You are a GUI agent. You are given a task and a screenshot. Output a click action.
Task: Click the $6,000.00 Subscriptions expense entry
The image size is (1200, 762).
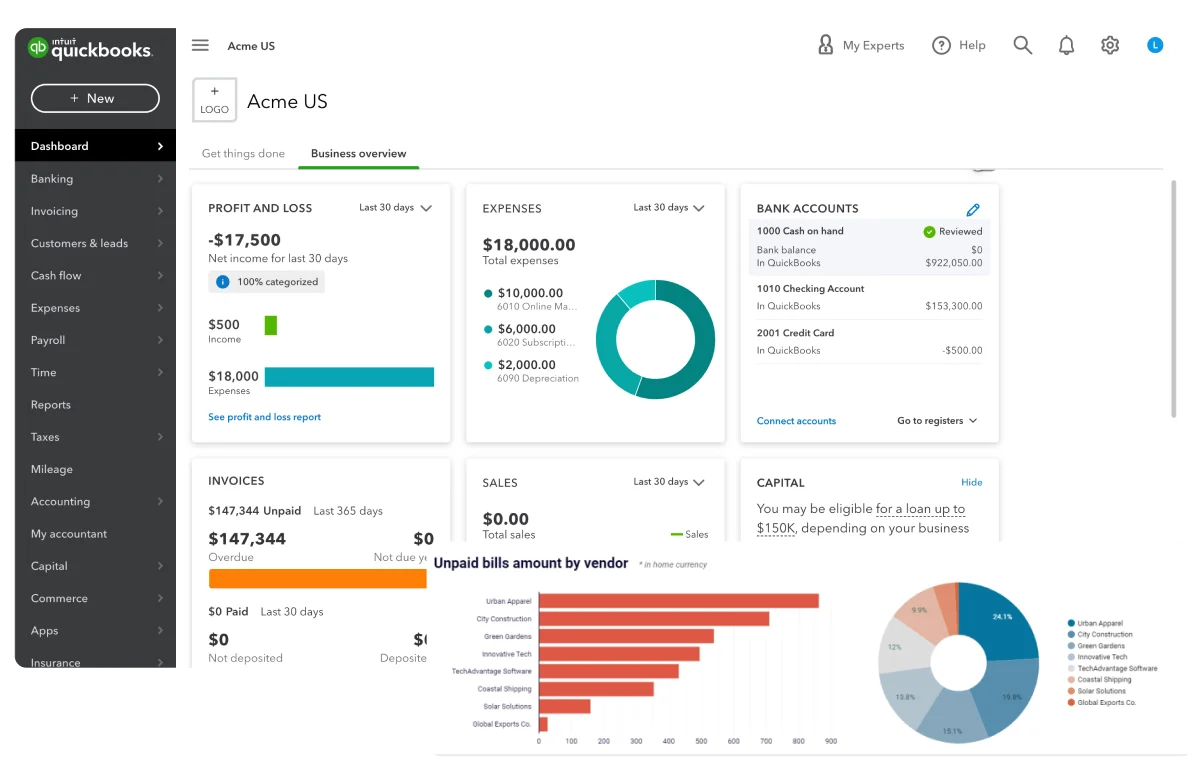(x=531, y=335)
